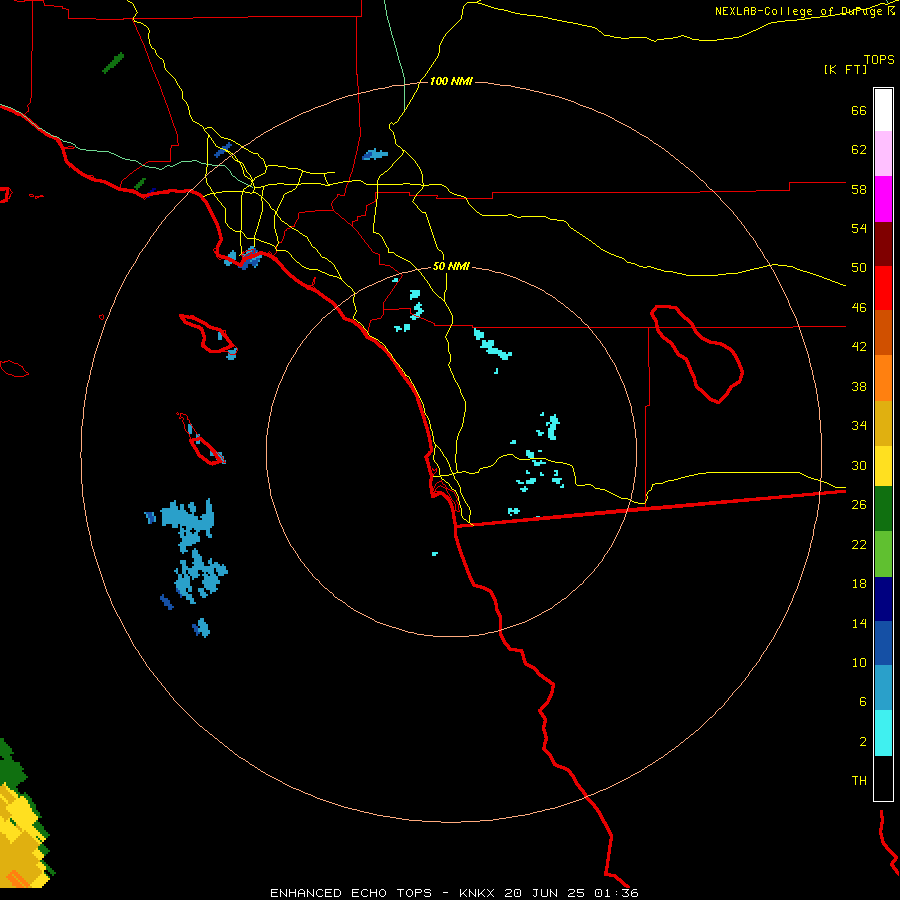The image size is (900, 900).
Task: Click the legend value '14'
Action: coord(859,623)
